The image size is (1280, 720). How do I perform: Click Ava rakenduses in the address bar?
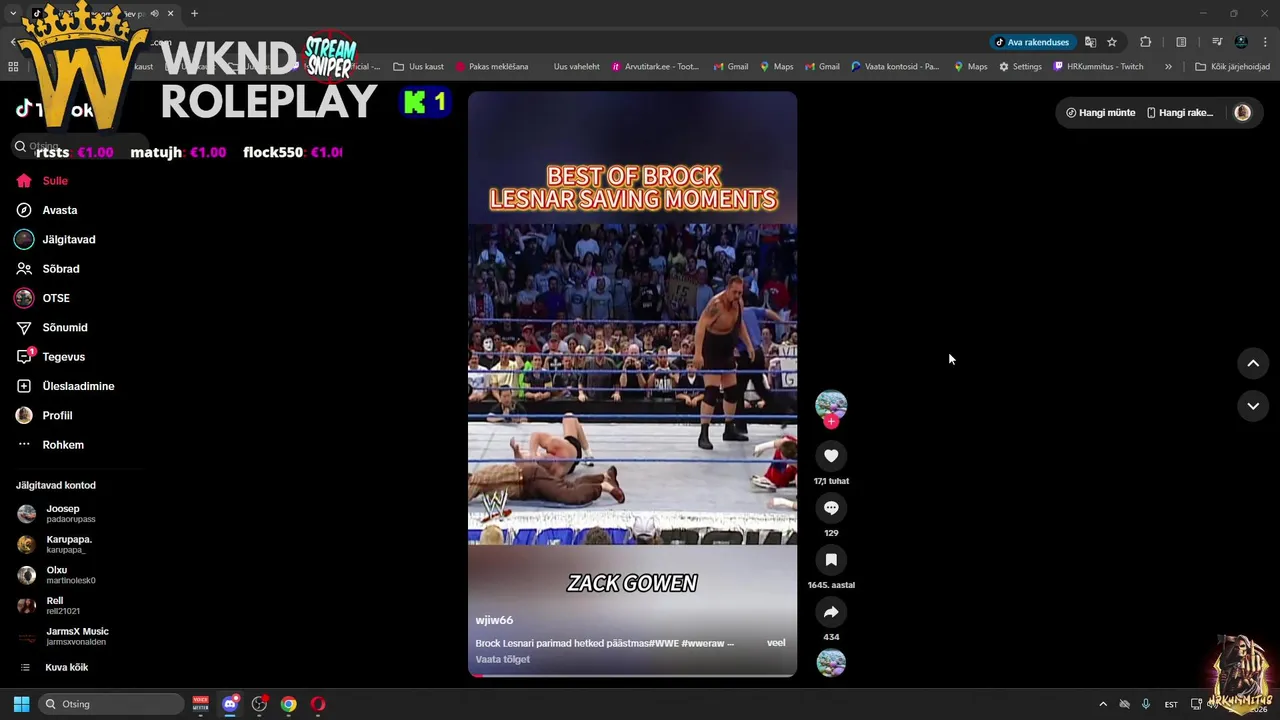(x=1032, y=42)
